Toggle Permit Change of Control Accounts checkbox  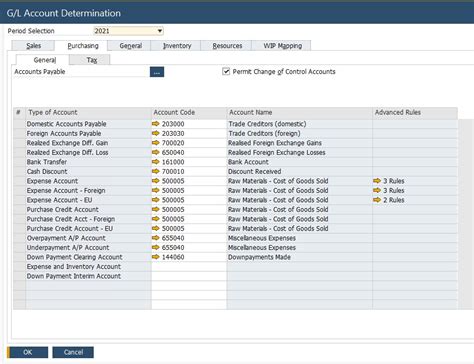pos(226,71)
